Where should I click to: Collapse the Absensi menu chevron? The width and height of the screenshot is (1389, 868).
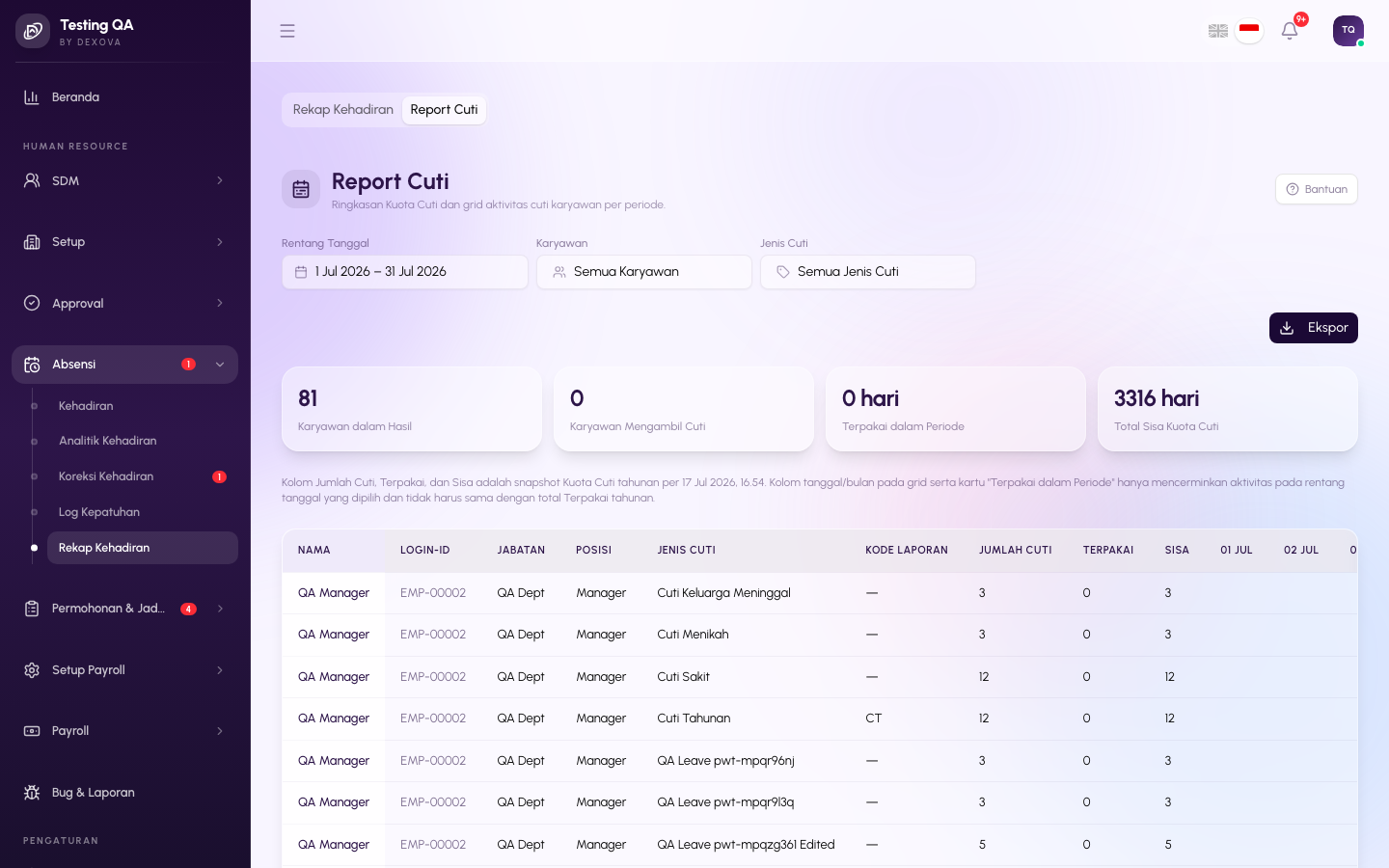(220, 365)
